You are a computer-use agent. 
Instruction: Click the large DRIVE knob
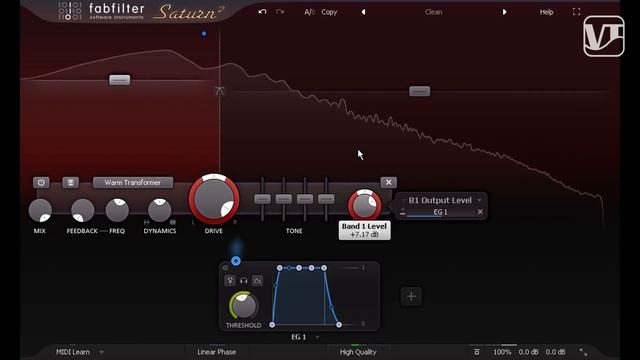pyautogui.click(x=214, y=200)
